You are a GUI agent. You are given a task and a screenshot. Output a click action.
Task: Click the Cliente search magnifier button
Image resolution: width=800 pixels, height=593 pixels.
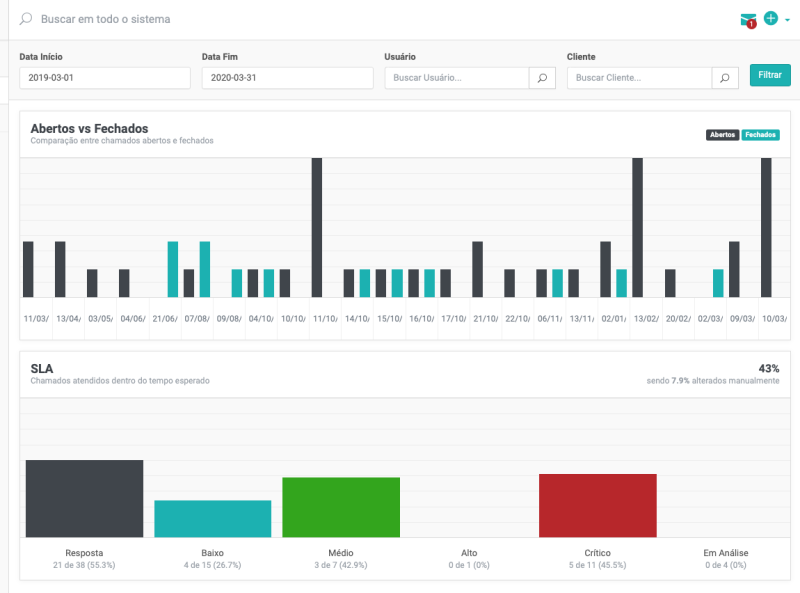pos(725,78)
